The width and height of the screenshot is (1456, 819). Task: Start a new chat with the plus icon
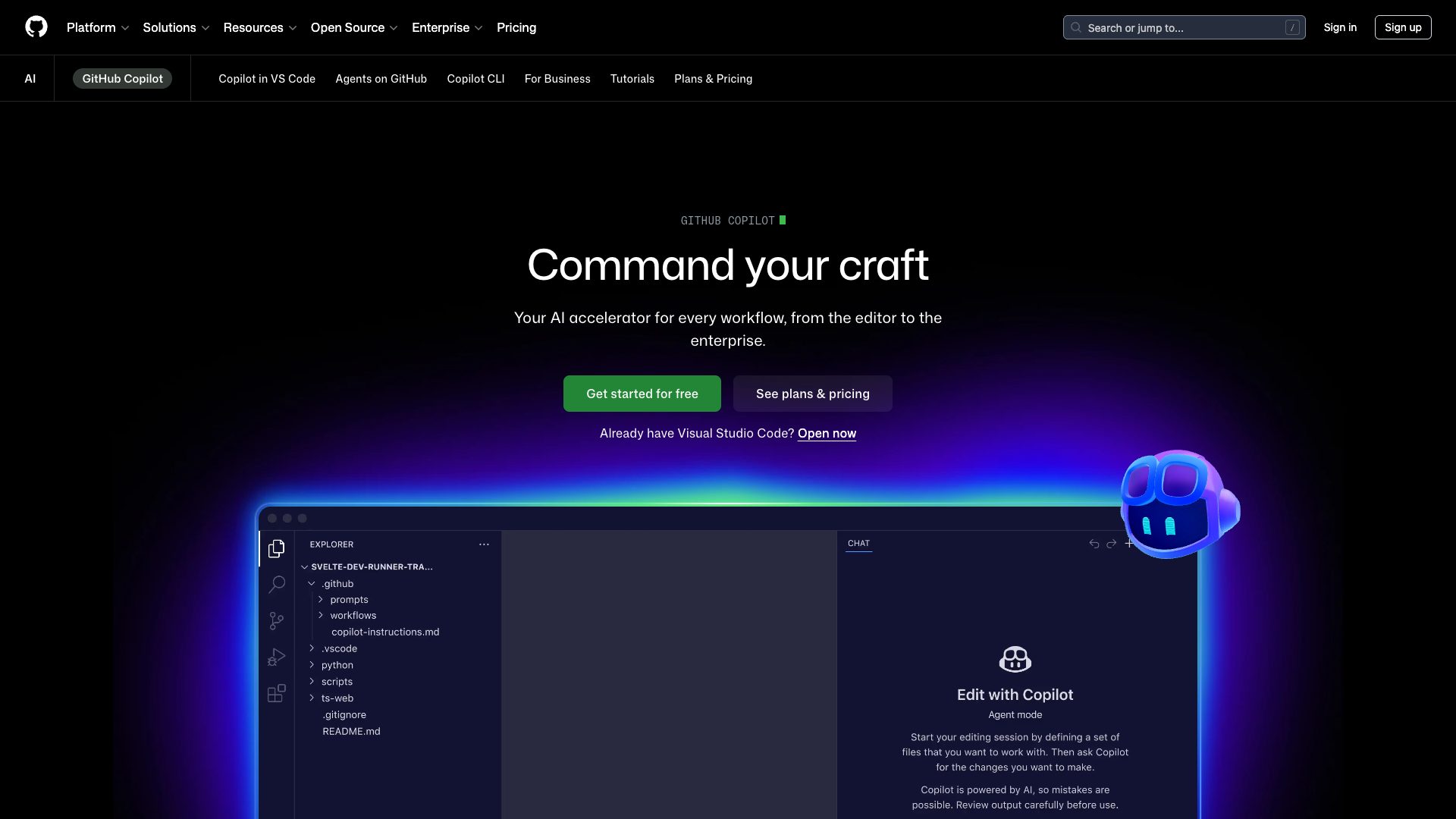[1129, 543]
